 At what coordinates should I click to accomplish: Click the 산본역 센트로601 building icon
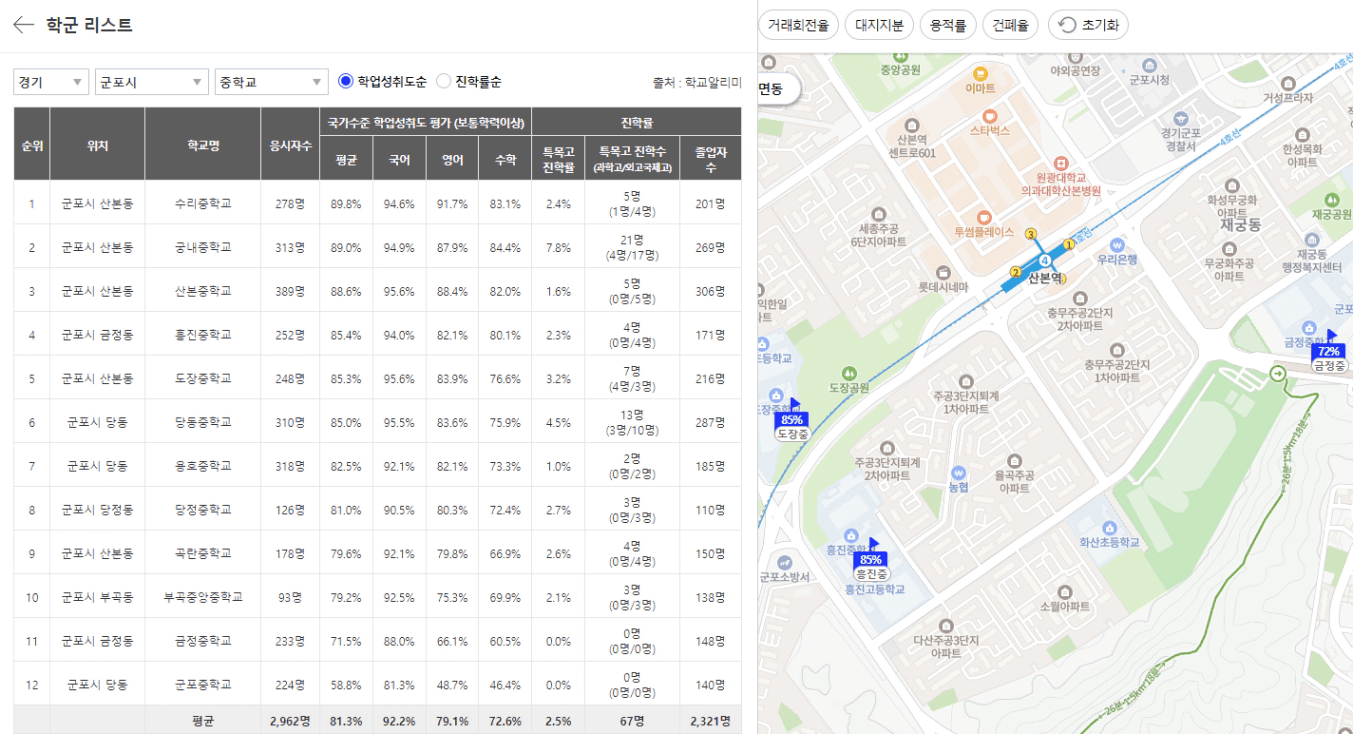[911, 125]
